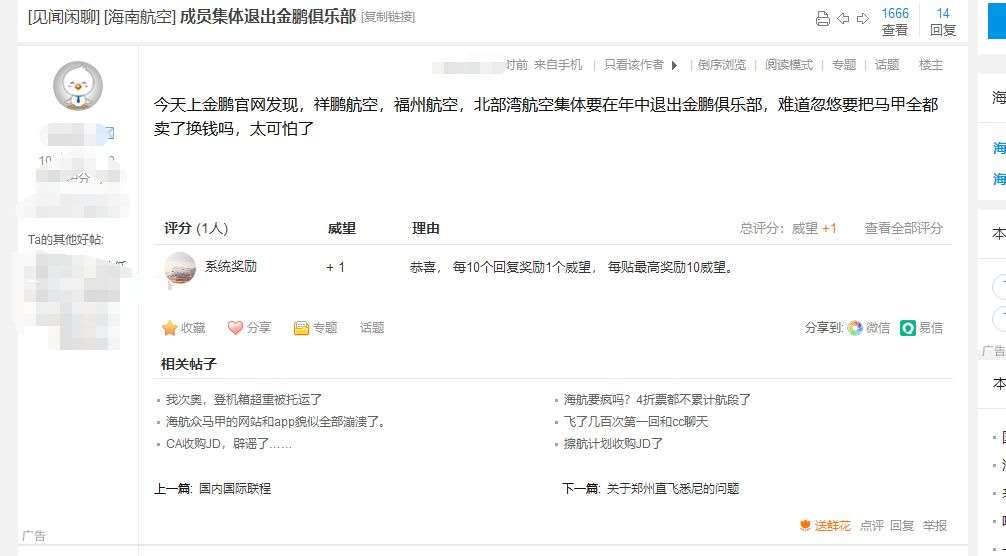This screenshot has width=1006, height=556.
Task: Open 查看全部评分 link
Action: point(903,228)
